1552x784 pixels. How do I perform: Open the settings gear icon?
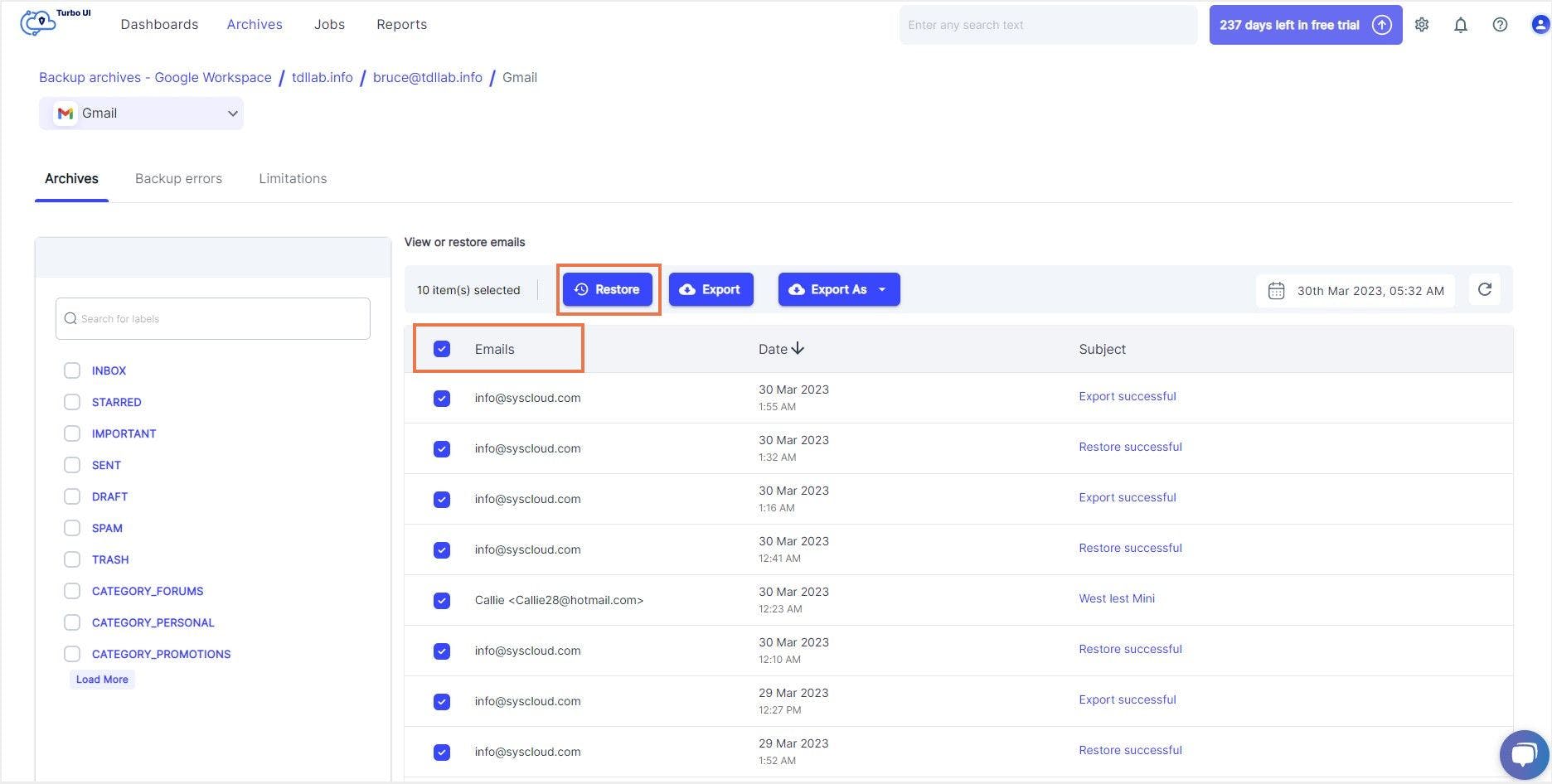click(1422, 25)
